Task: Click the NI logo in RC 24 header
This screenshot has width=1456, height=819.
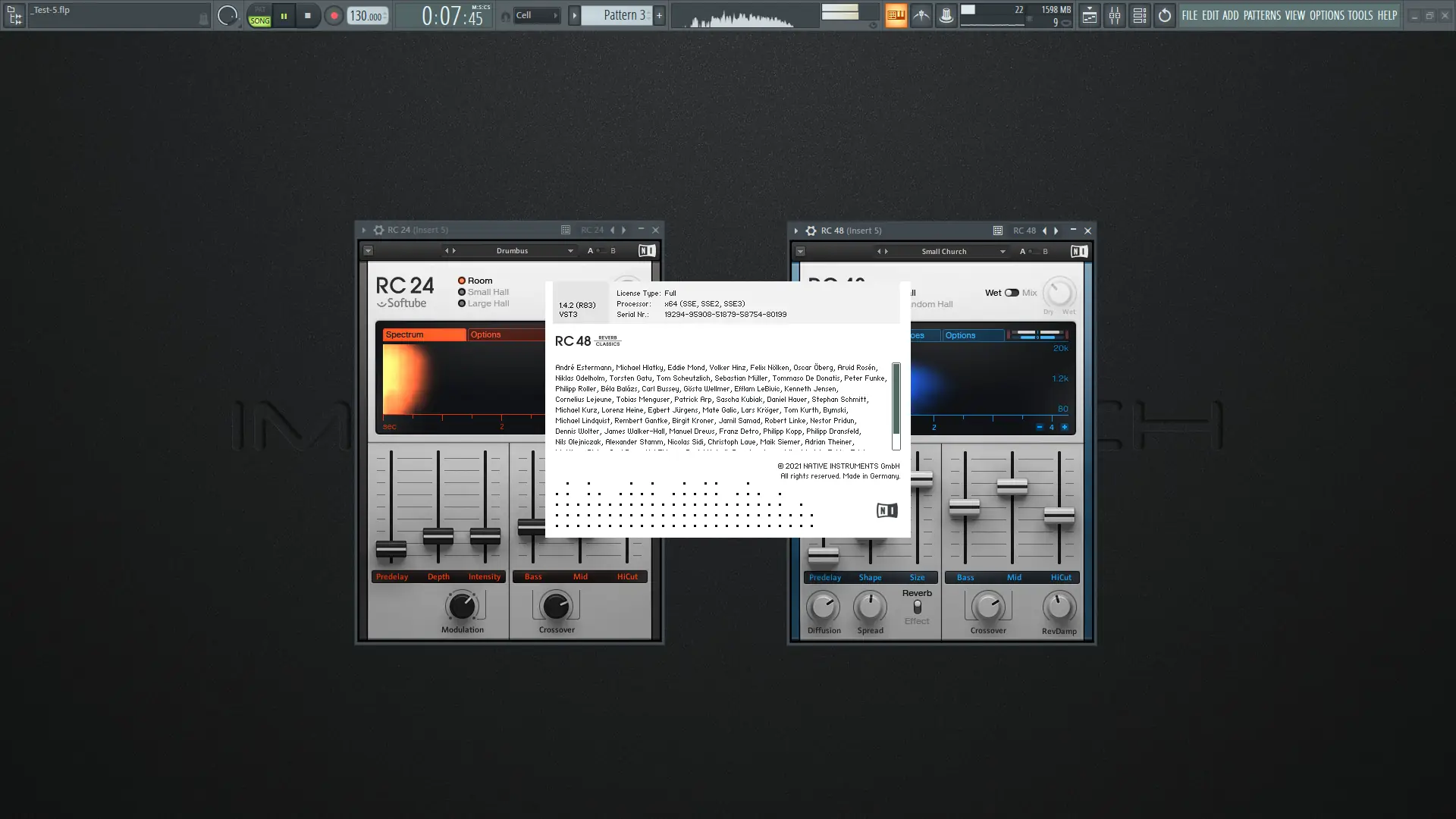Action: click(647, 250)
